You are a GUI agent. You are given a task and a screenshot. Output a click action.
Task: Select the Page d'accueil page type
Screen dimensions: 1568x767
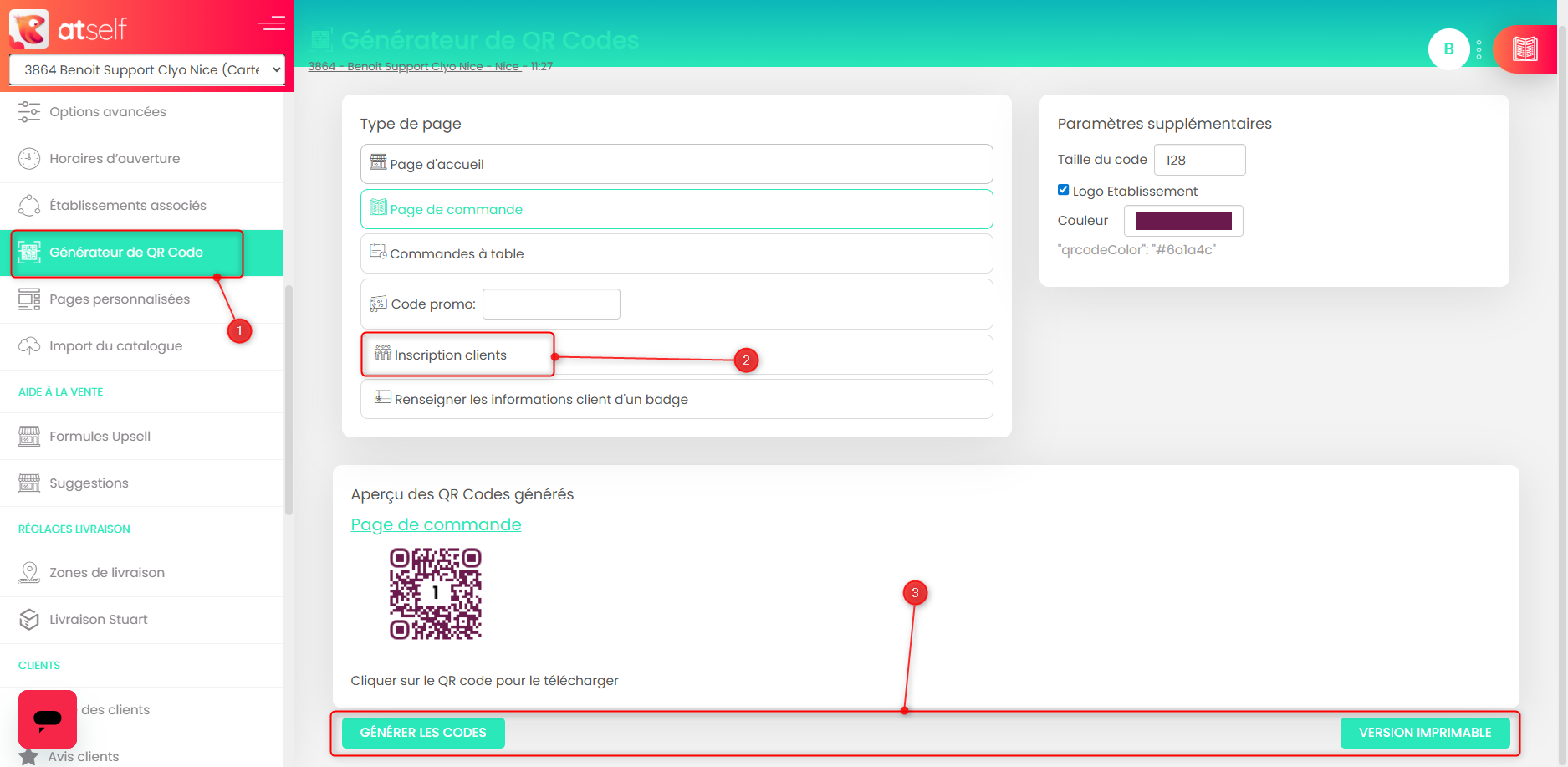click(x=676, y=164)
